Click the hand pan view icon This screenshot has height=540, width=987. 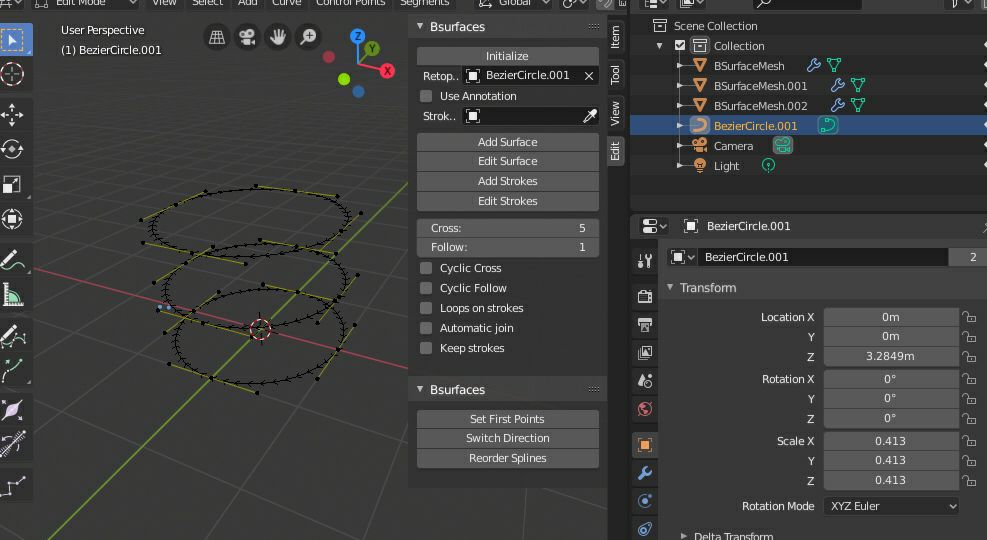tap(278, 37)
